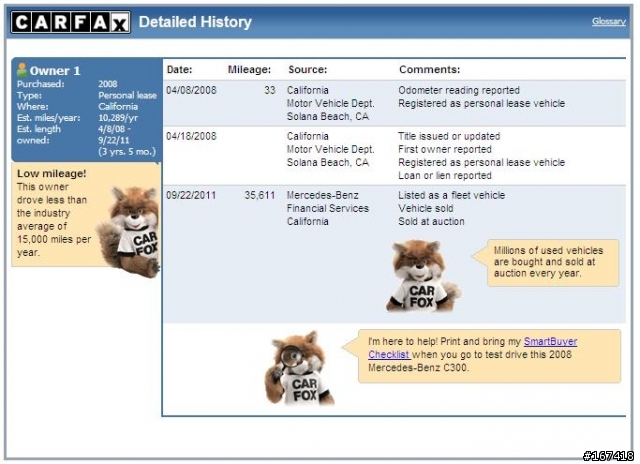This screenshot has height=464, width=640.
Task: Select the date 04/08/2008
Action: coord(191,90)
